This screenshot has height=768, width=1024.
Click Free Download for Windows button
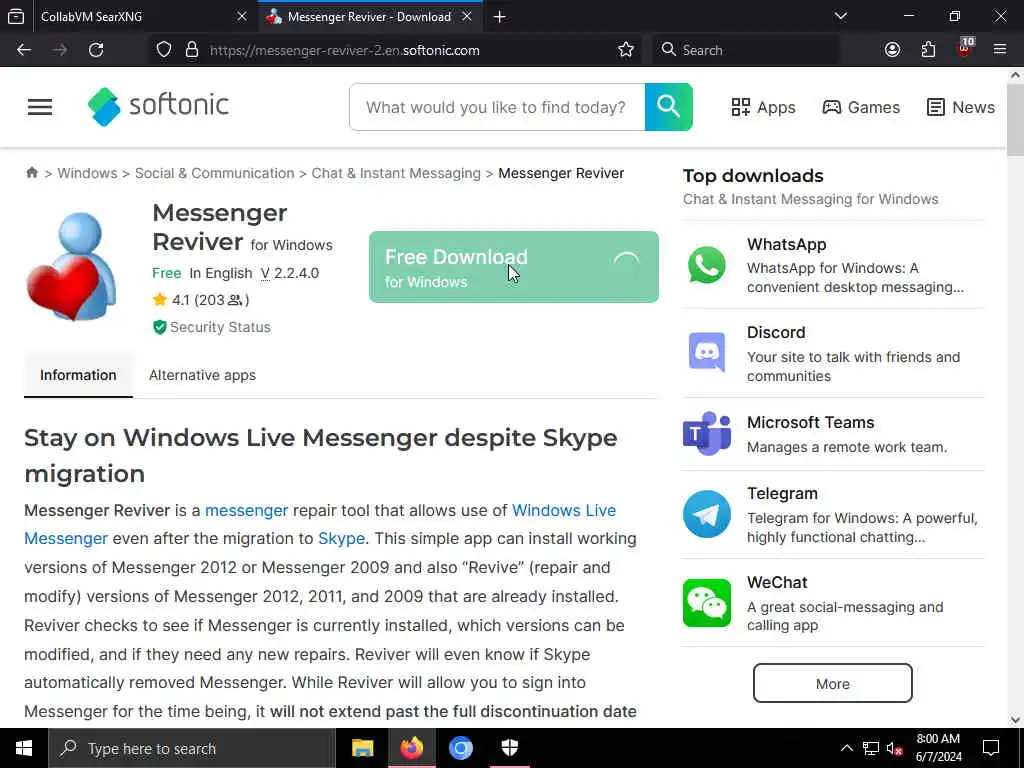(513, 267)
